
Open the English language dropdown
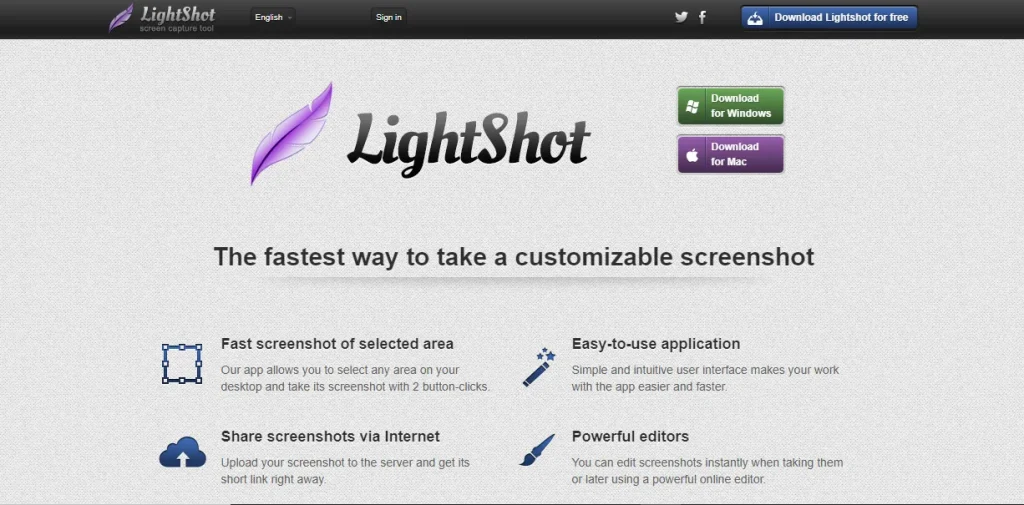[273, 18]
